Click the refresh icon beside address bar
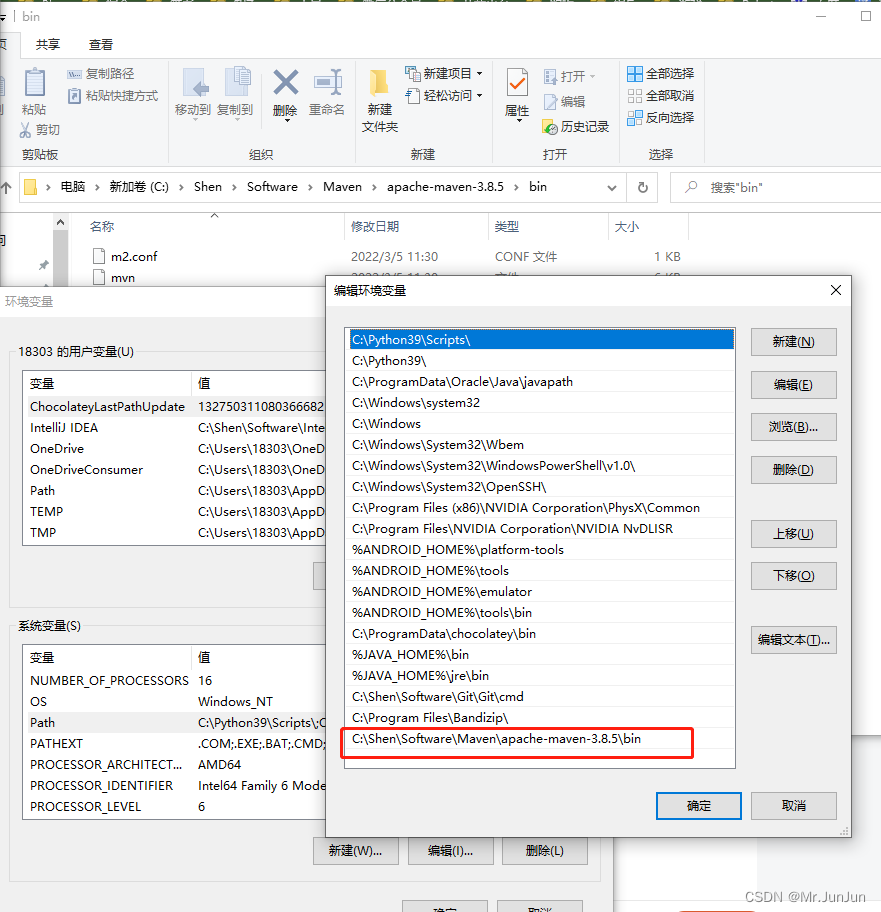881x912 pixels. click(641, 187)
